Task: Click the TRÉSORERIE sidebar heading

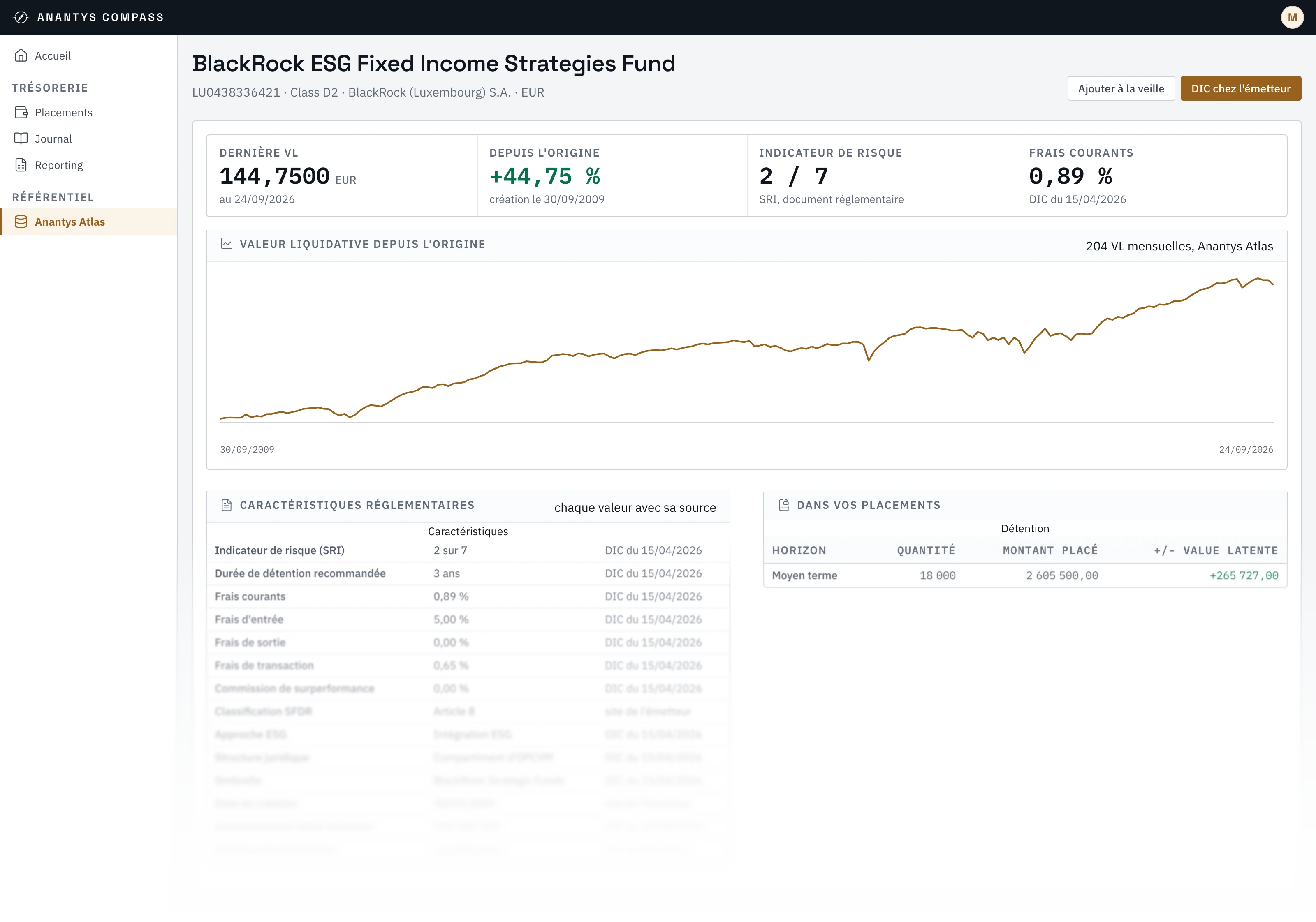Action: [x=50, y=88]
